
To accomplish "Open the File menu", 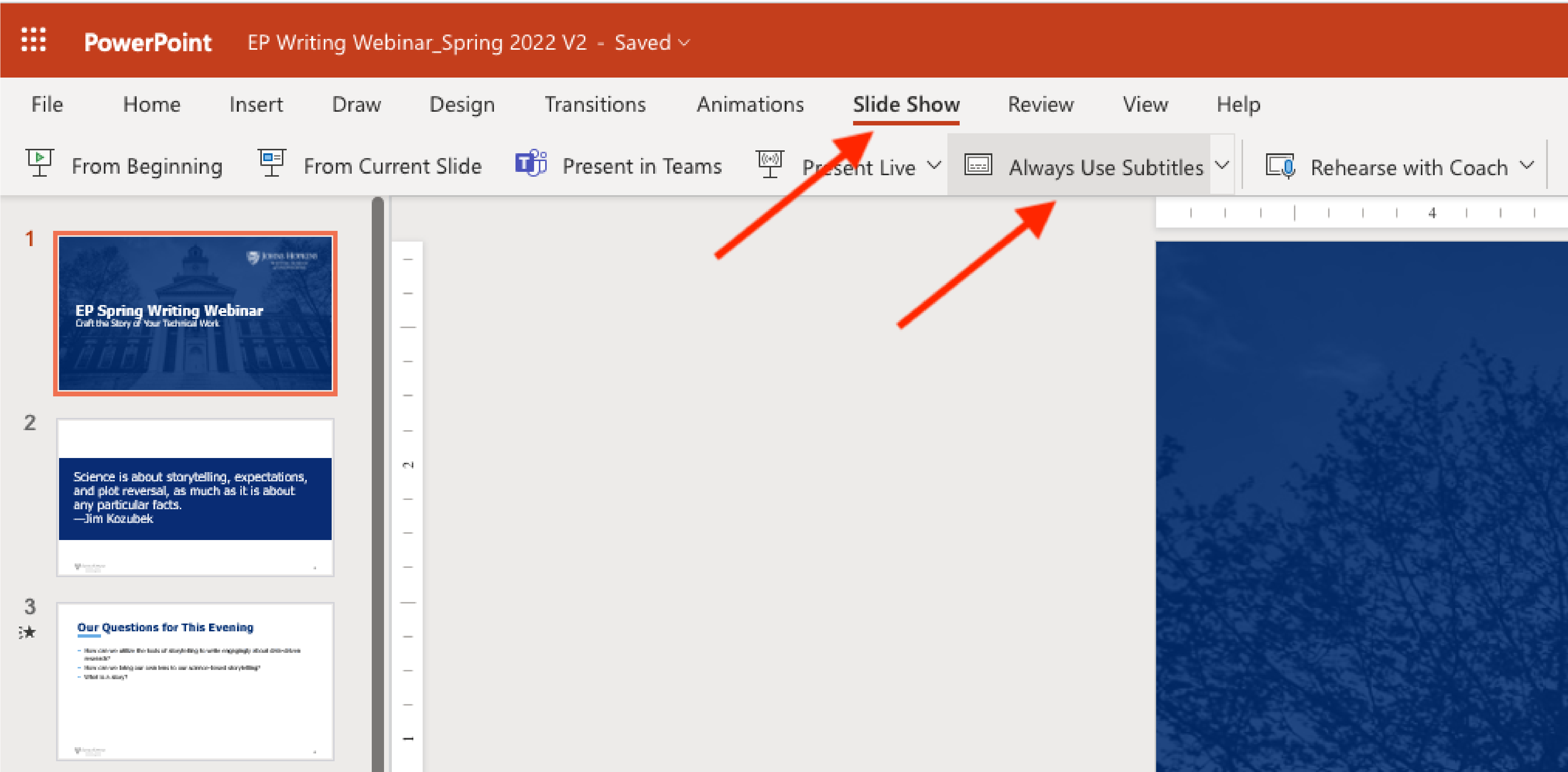I will click(47, 105).
